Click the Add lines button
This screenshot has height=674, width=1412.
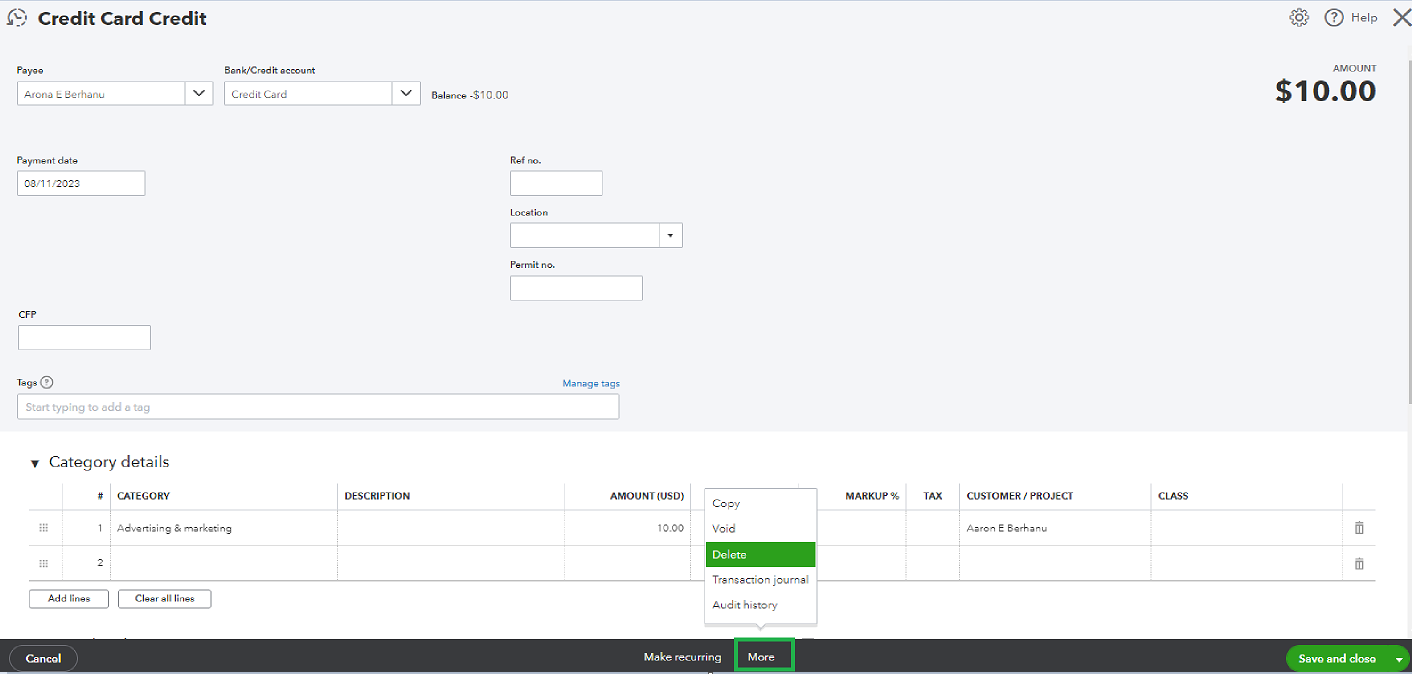coord(69,599)
